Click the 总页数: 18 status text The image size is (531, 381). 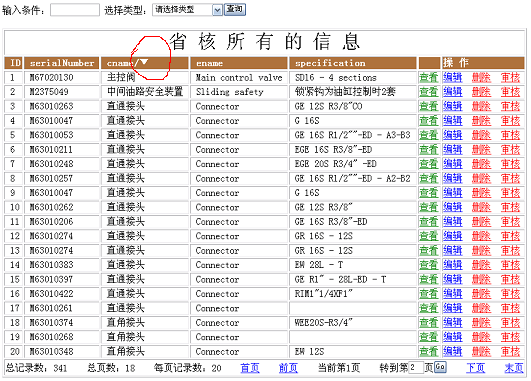(111, 368)
